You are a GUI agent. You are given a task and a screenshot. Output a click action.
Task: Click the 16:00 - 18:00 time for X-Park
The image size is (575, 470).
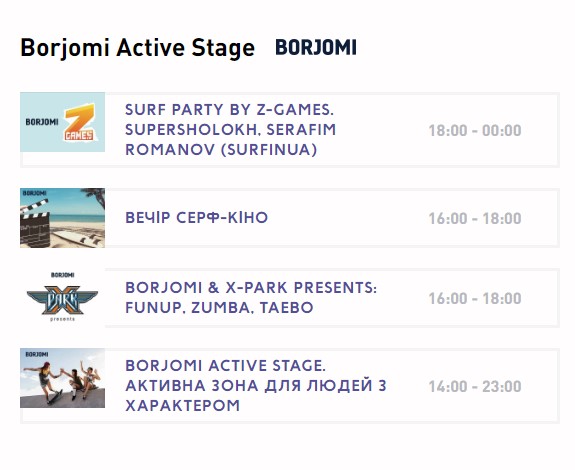pos(475,298)
